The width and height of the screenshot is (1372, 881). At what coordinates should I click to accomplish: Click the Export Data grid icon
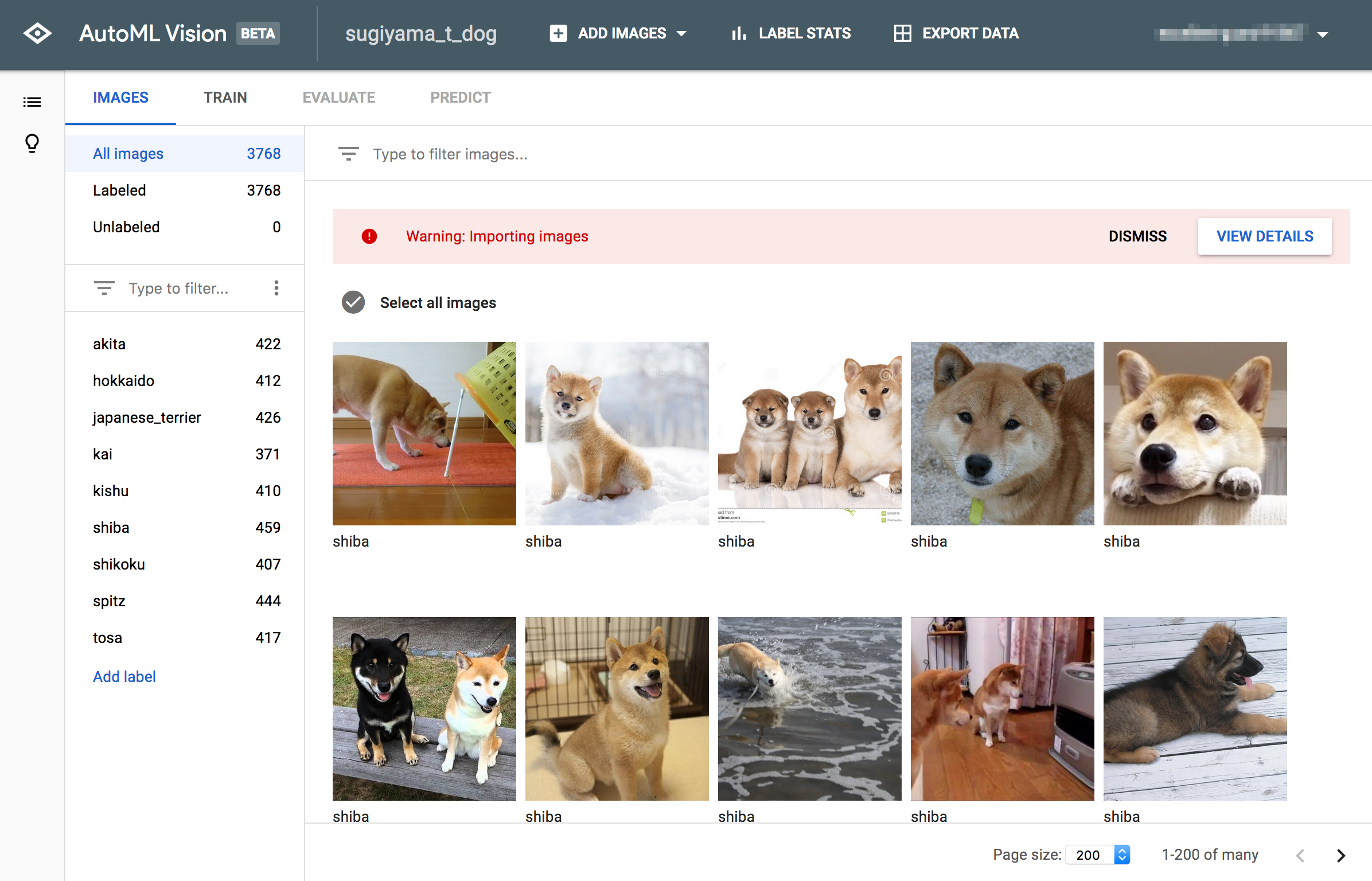902,33
